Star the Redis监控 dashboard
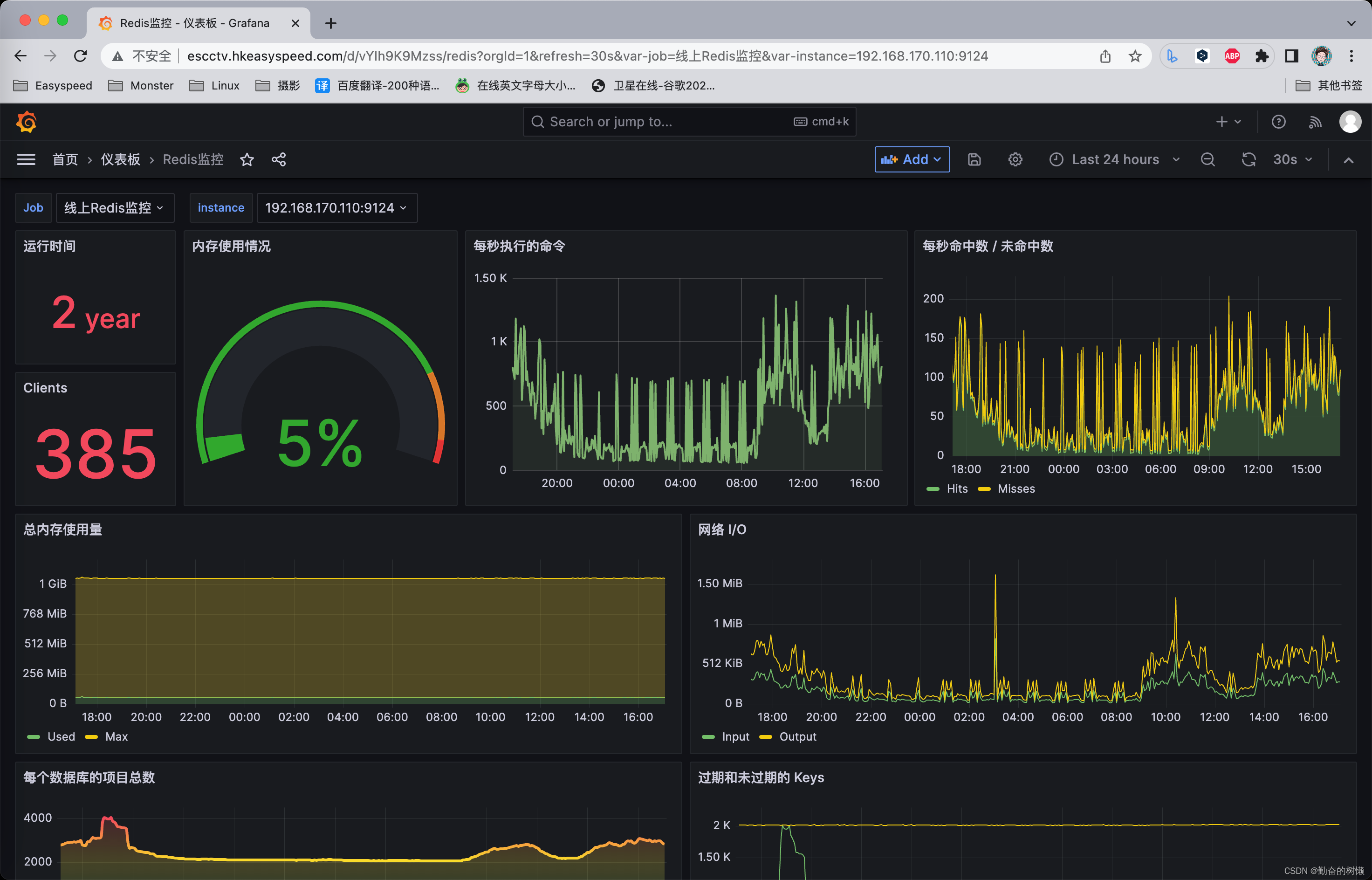This screenshot has height=880, width=1372. click(x=247, y=159)
